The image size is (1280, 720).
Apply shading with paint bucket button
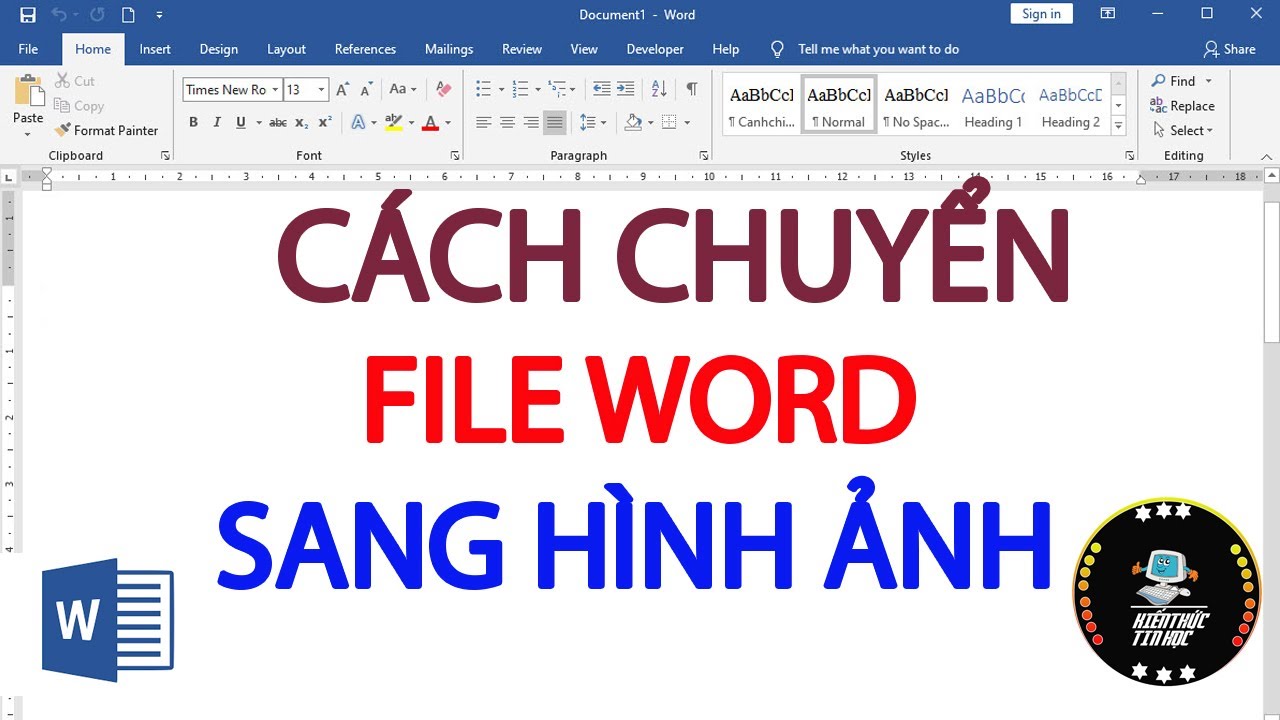pos(632,122)
